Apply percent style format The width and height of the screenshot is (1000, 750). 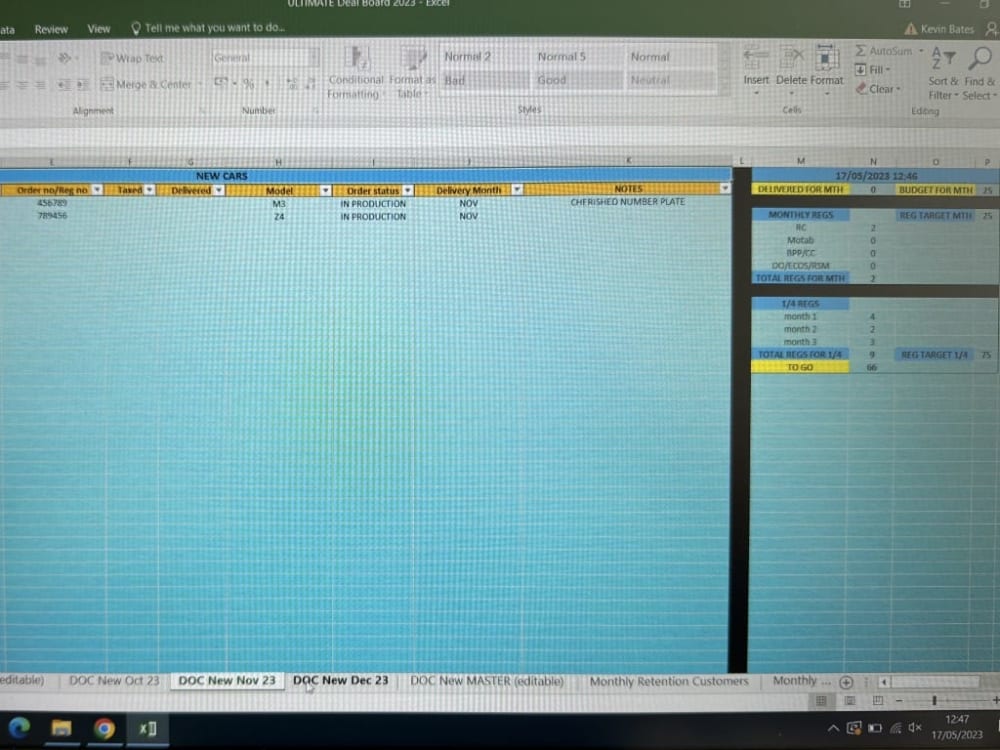249,84
